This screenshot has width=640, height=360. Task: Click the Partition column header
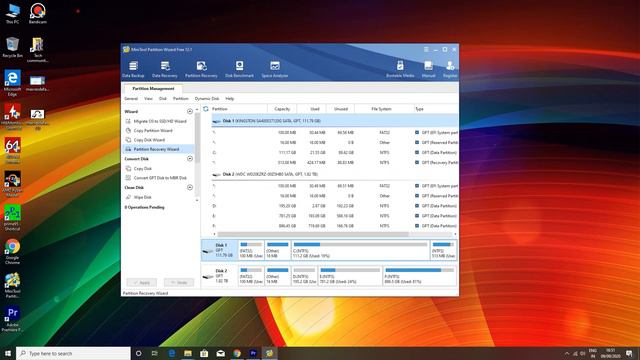pos(239,109)
